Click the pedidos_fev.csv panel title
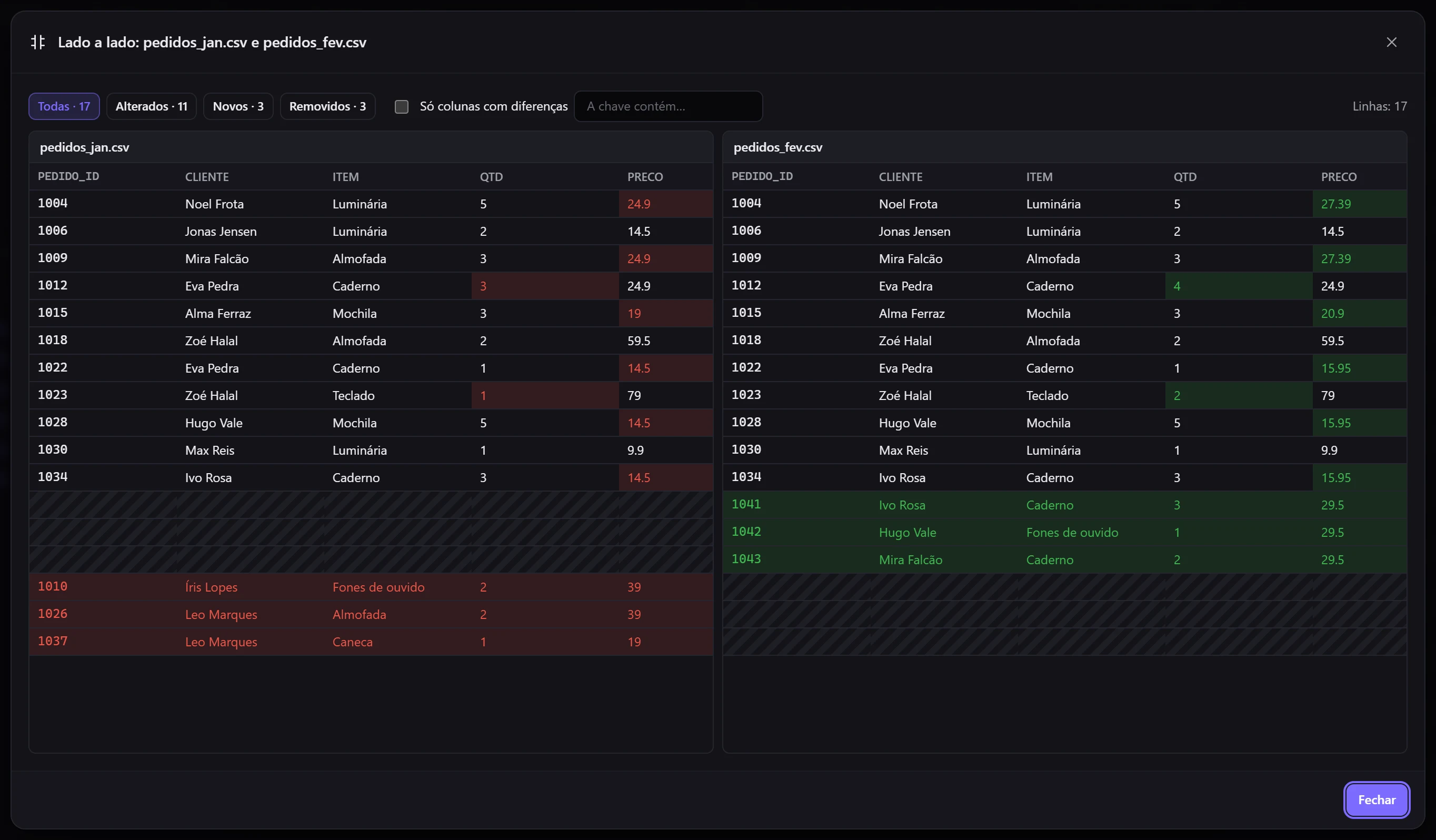Viewport: 1436px width, 840px height. (x=777, y=147)
